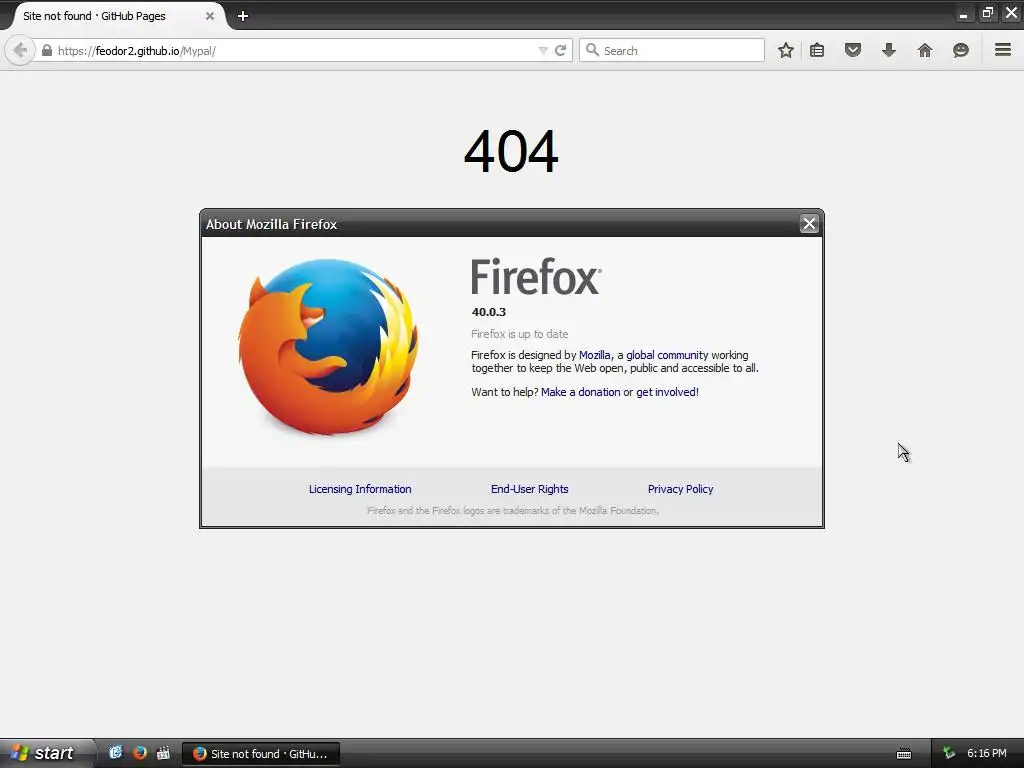Click the 40.0.3 version number text

point(488,312)
